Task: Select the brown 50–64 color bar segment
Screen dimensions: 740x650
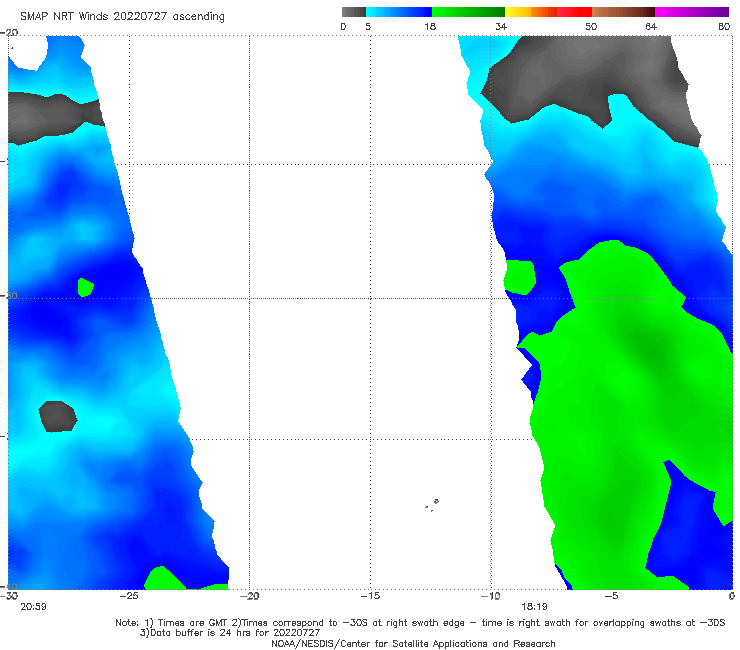Action: coord(623,12)
